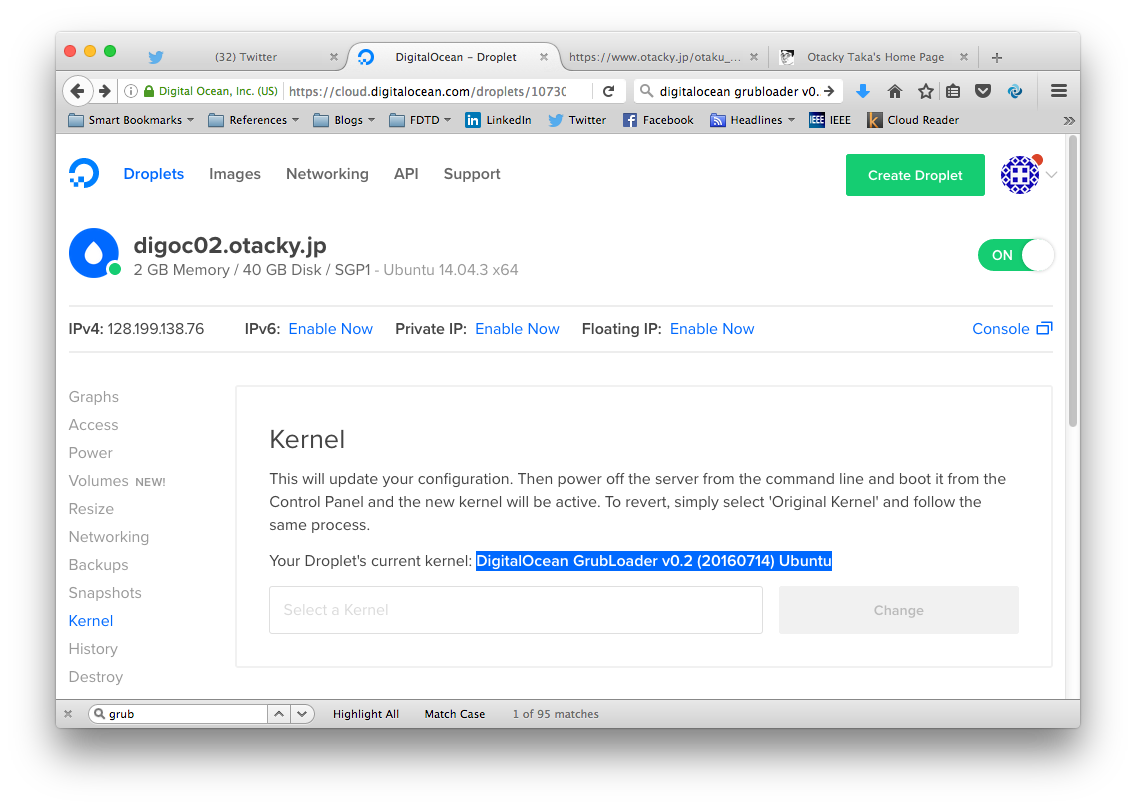Switch to otacky.jp URL tab
This screenshot has width=1136, height=808.
[x=655, y=57]
